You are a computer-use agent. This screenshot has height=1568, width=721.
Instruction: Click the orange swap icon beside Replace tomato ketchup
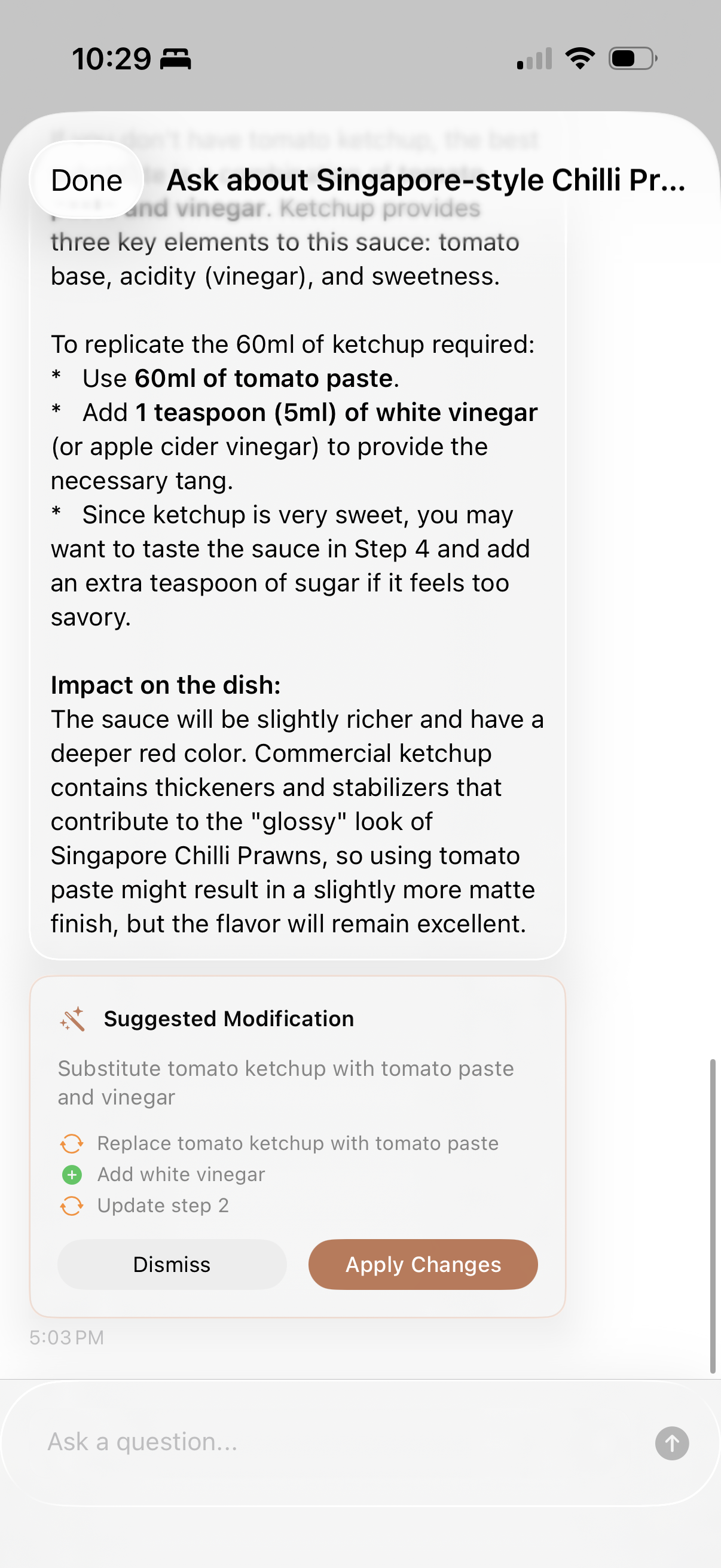click(x=72, y=1143)
